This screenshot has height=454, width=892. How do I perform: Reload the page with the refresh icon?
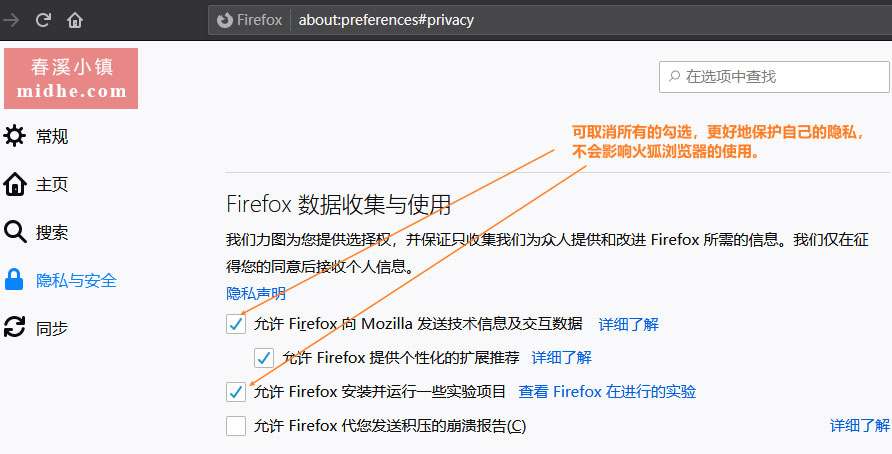(x=43, y=20)
